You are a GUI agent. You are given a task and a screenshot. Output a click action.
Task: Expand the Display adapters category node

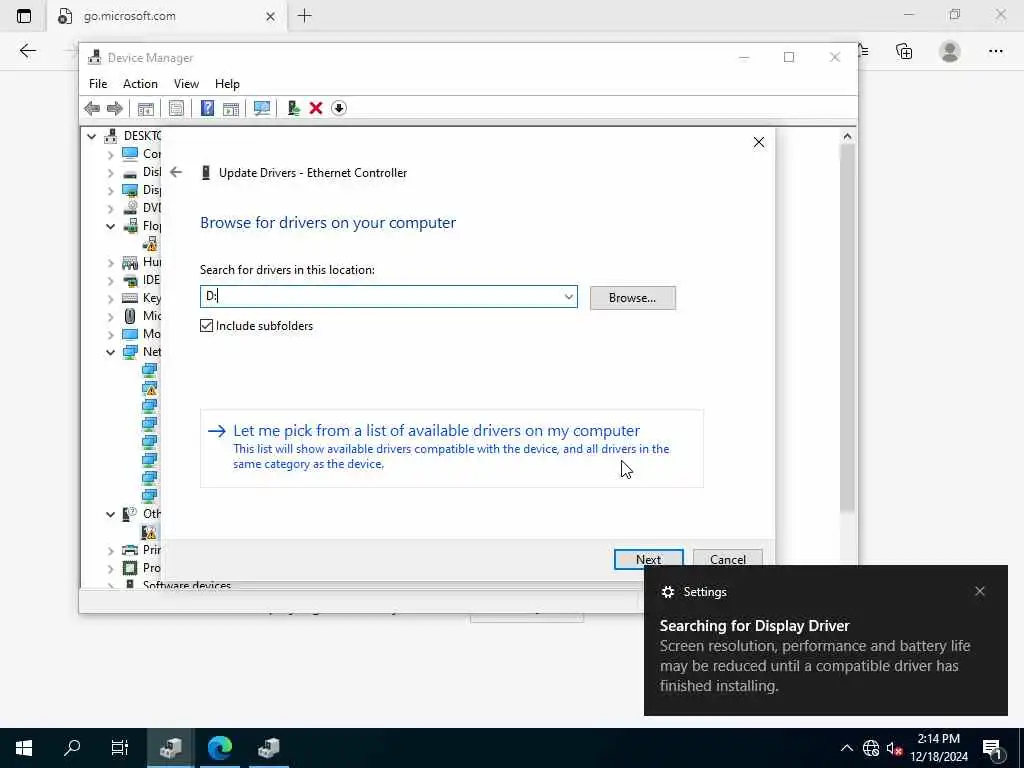click(x=110, y=190)
